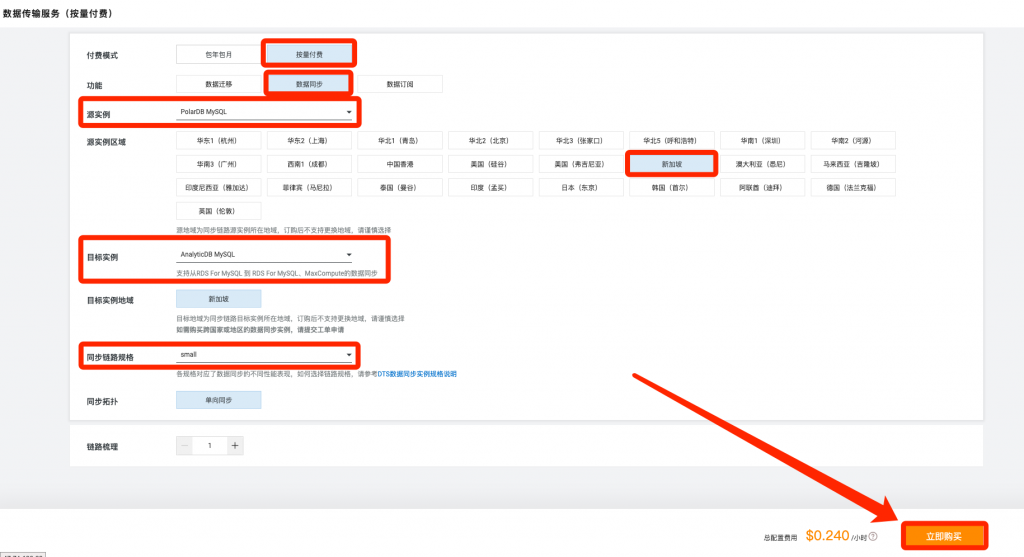Click the price help question-mark icon
Screen dimensions: 1024x557
(873, 537)
